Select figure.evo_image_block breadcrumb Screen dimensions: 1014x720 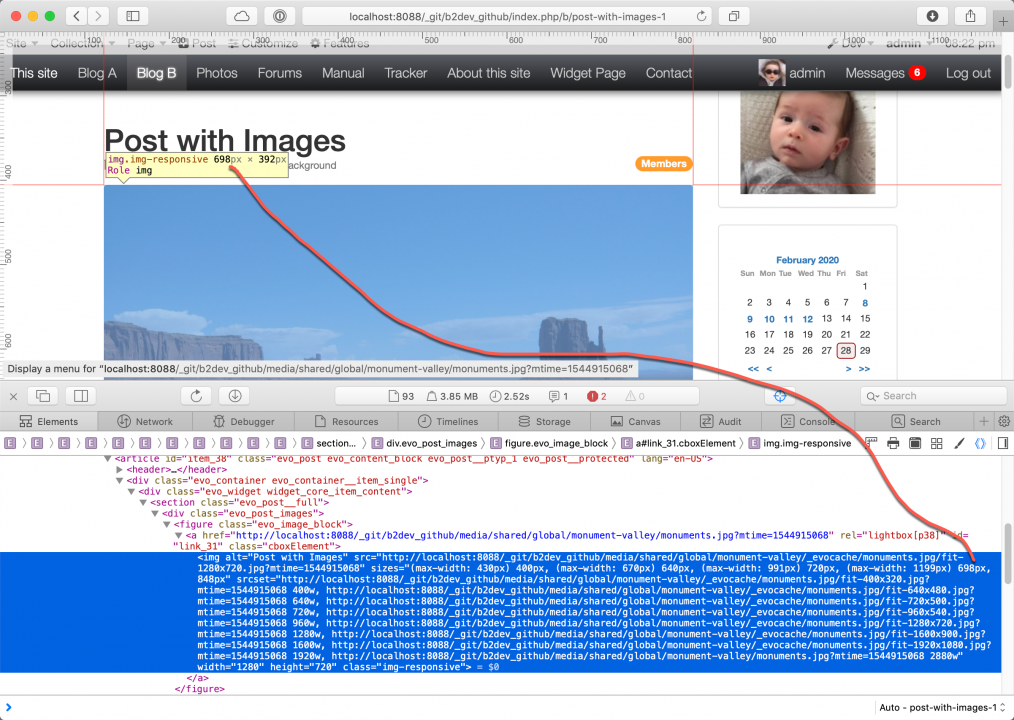point(550,443)
